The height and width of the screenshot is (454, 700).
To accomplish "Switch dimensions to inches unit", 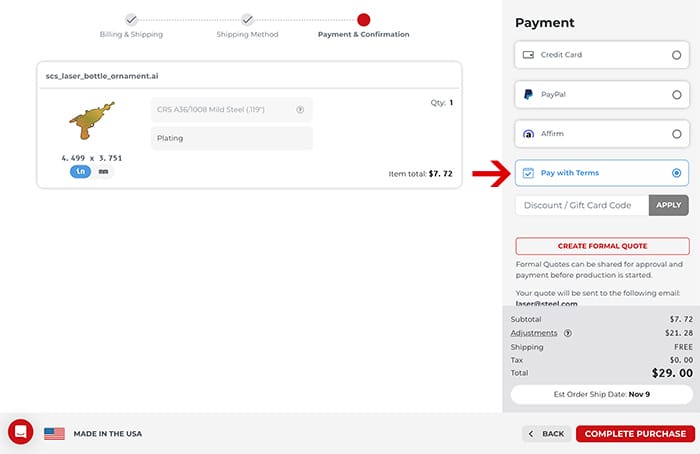I will (80, 171).
